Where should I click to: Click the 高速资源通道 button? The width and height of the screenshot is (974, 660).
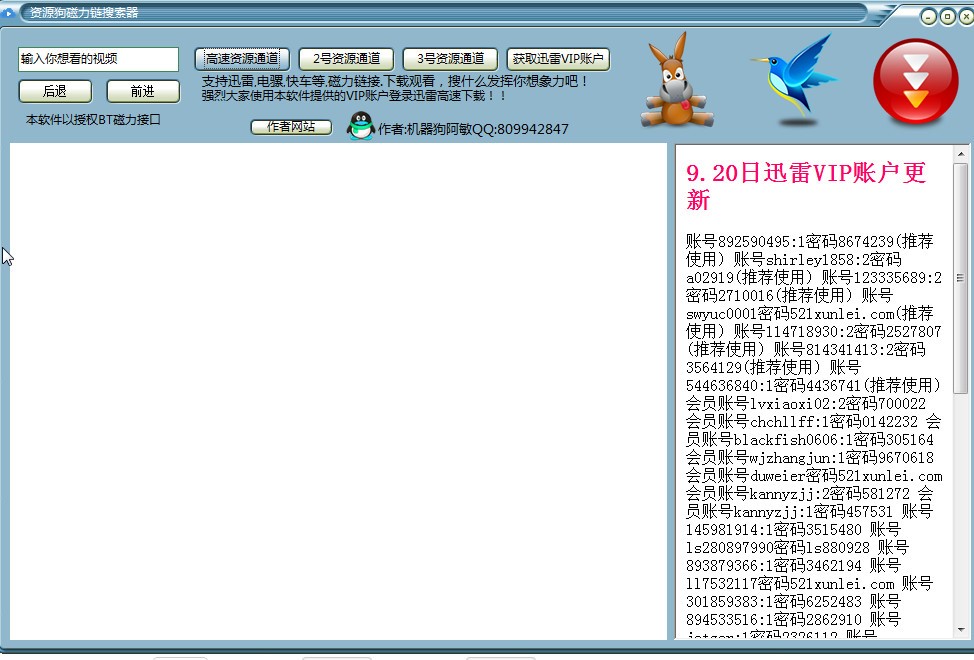click(242, 59)
